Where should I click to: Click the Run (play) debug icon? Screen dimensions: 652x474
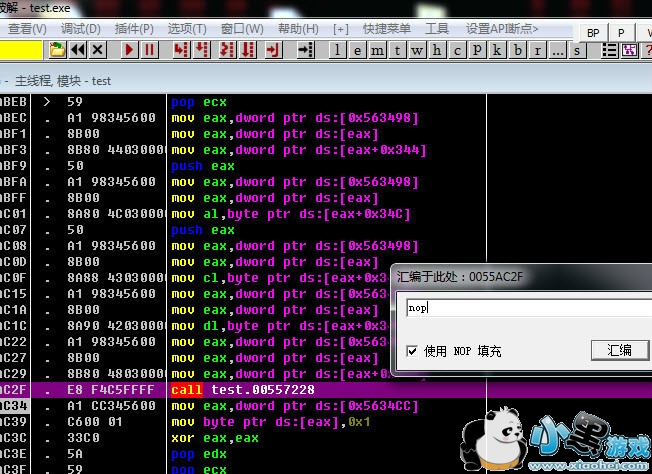[x=130, y=49]
